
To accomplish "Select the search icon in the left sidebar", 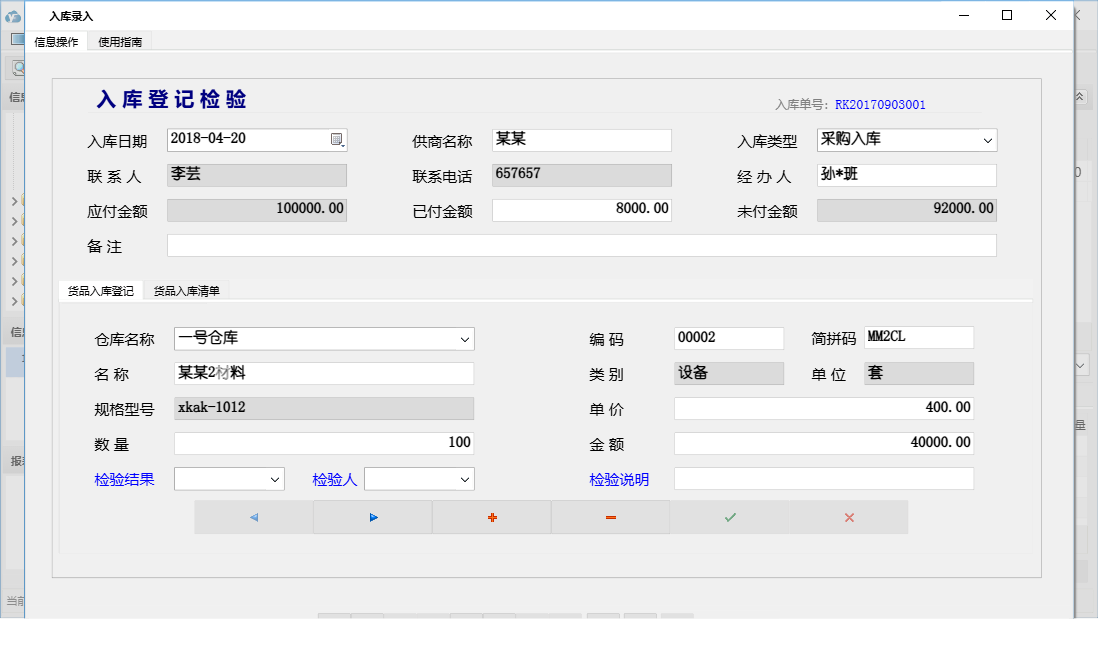I will click(x=17, y=68).
